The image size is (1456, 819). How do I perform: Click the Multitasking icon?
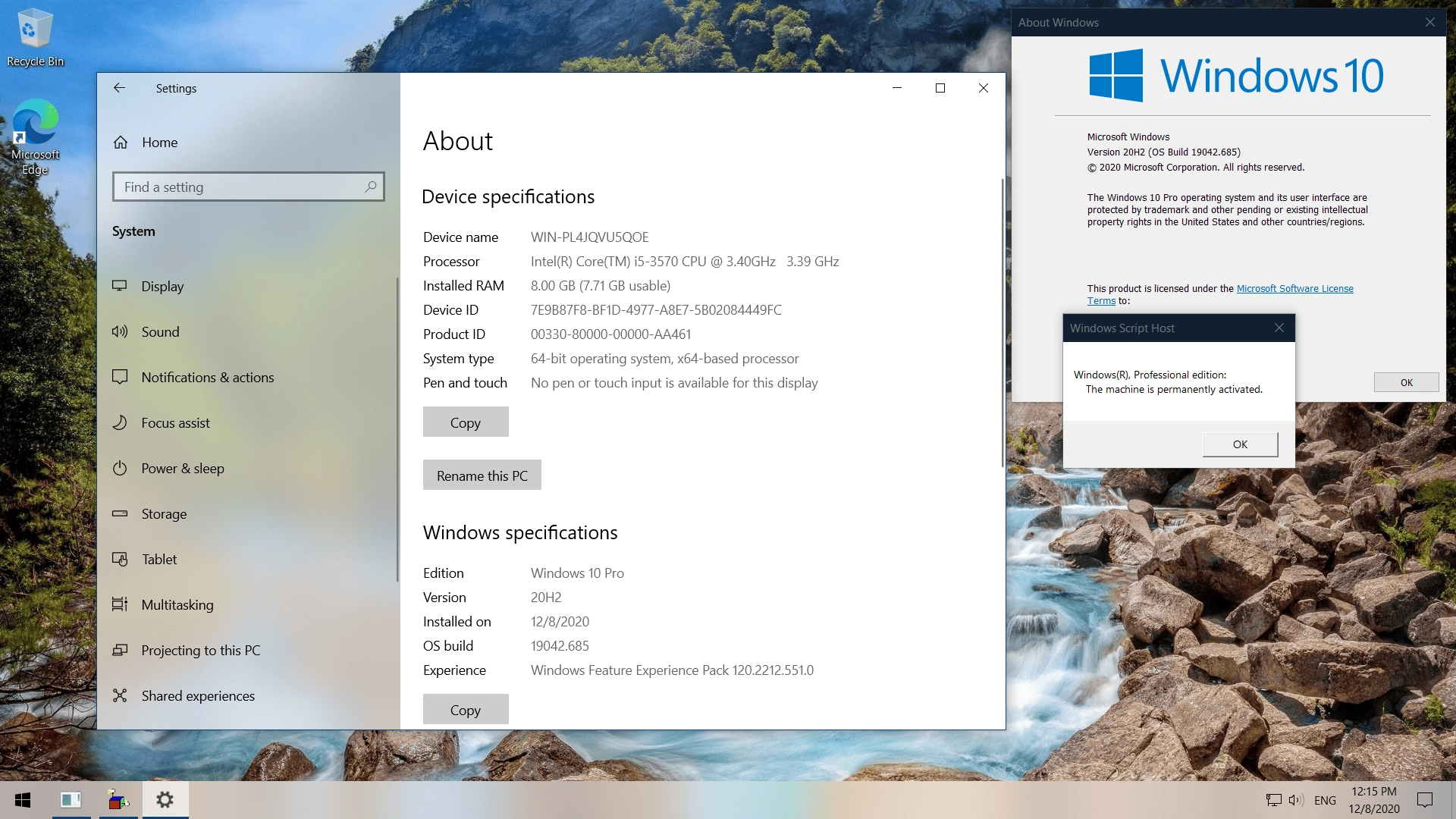click(120, 604)
